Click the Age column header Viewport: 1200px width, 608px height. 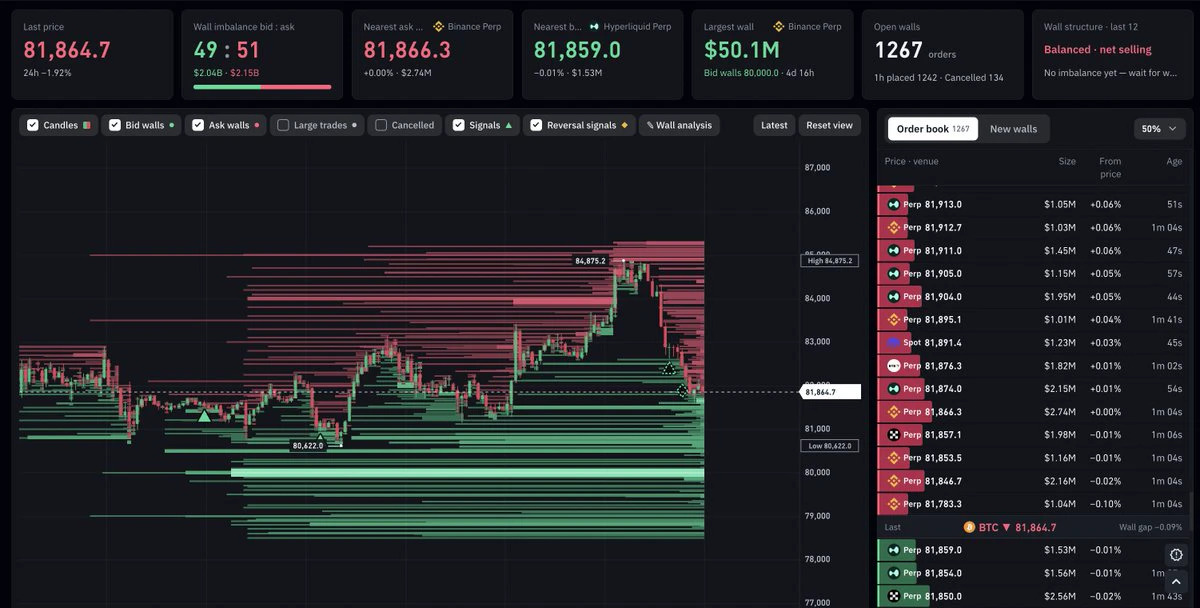(x=1174, y=161)
